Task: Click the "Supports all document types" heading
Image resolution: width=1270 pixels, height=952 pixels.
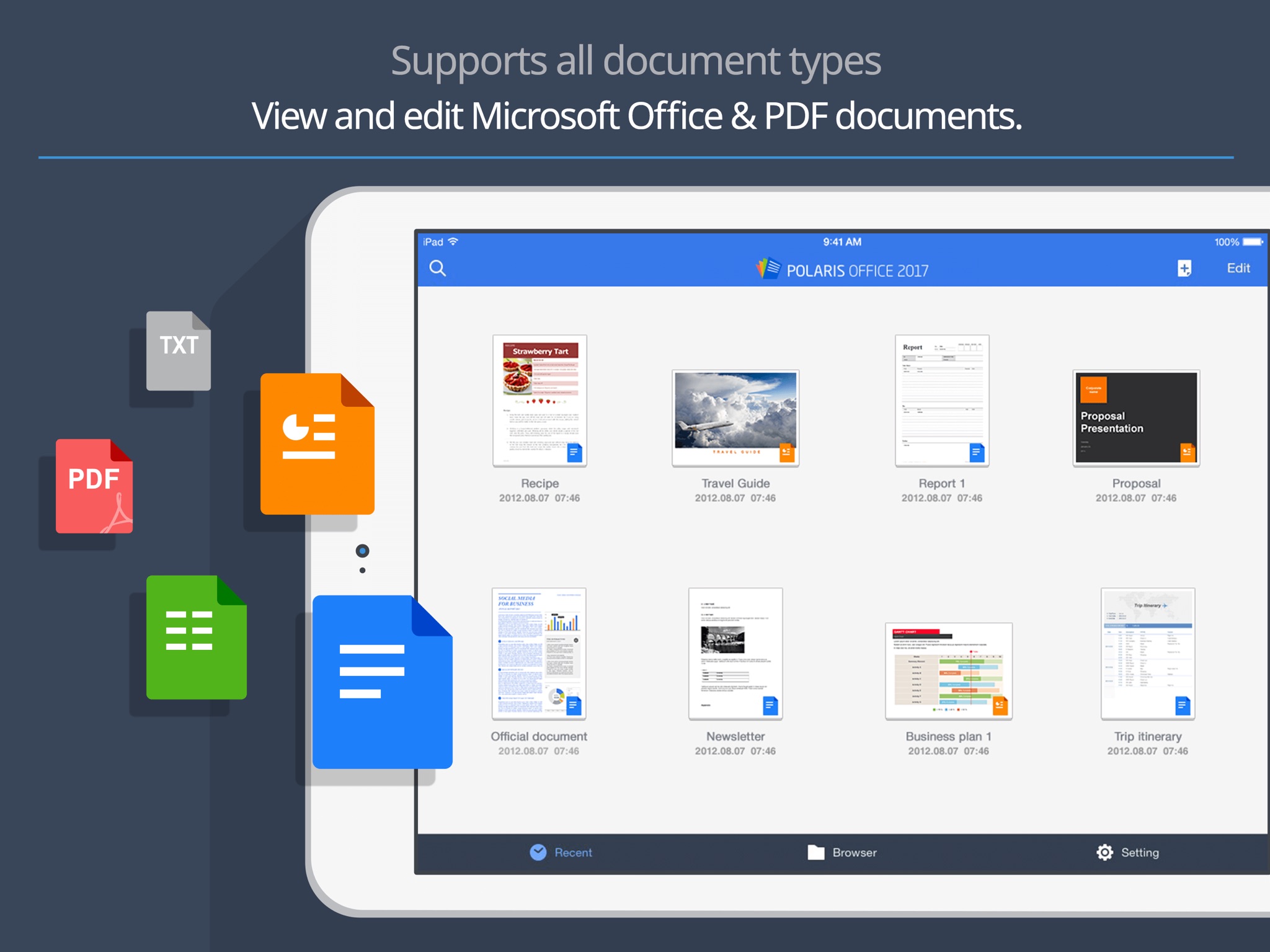Action: coord(636,62)
